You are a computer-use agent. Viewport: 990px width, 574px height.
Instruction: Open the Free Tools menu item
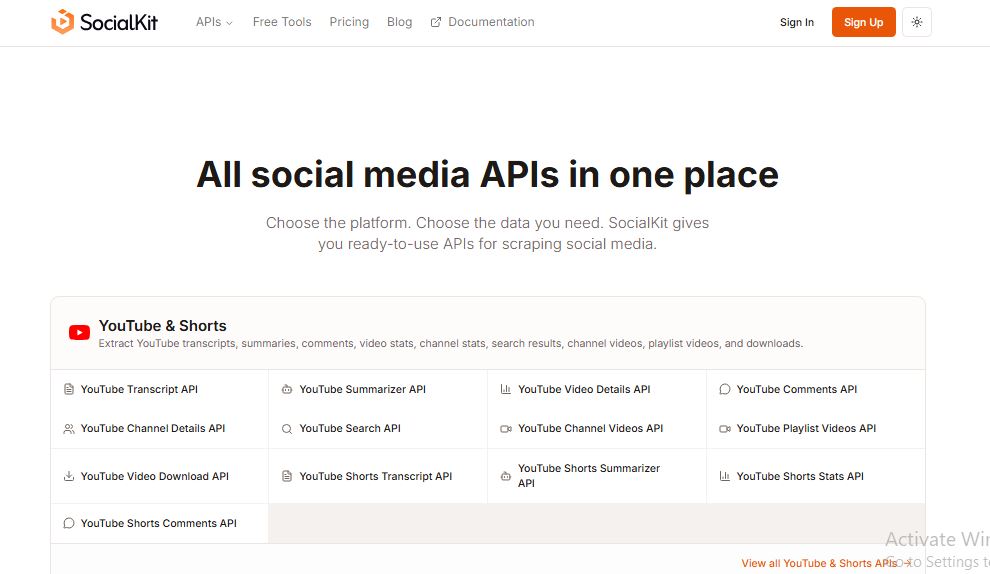282,22
